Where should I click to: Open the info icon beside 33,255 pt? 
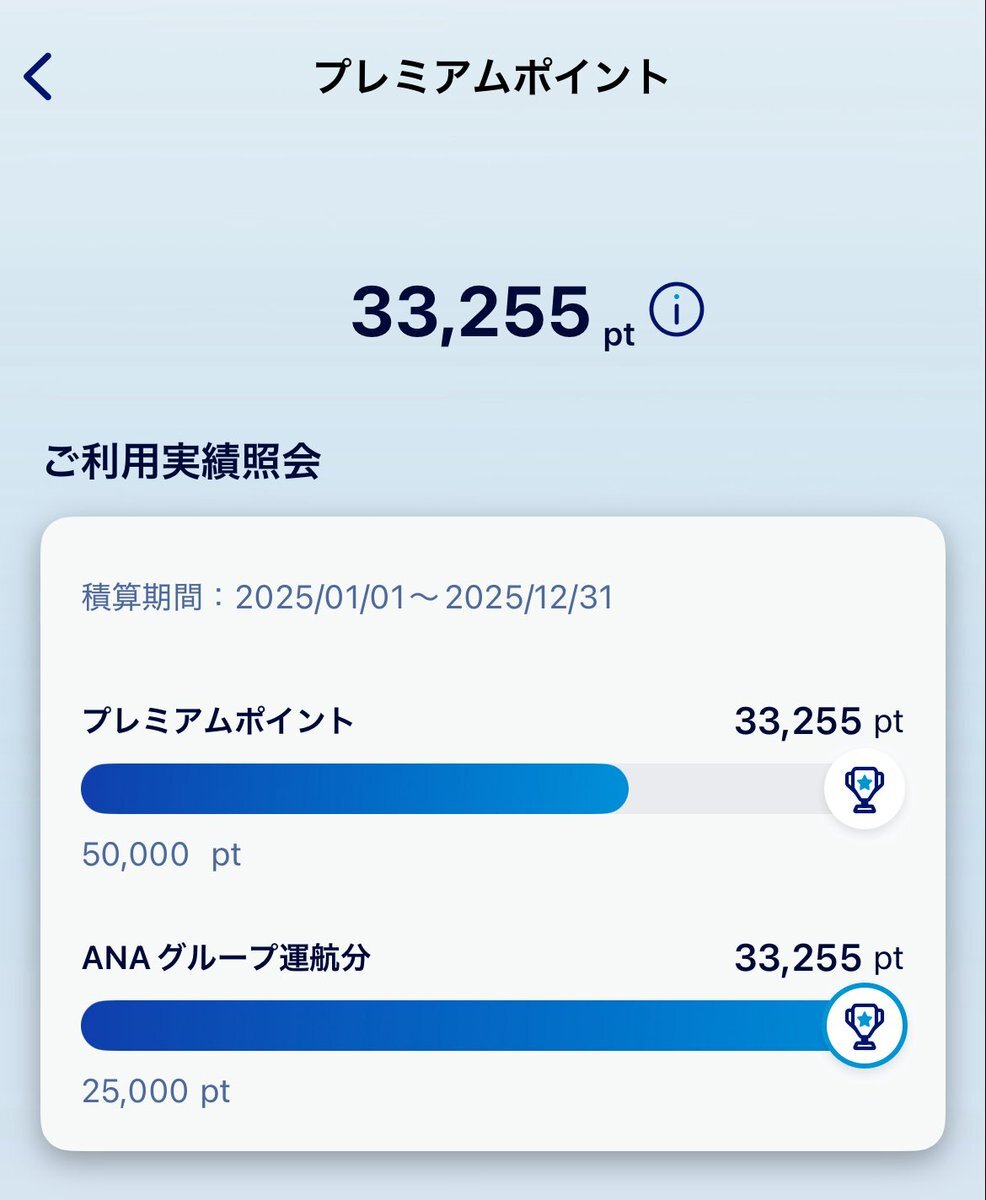pyautogui.click(x=677, y=311)
